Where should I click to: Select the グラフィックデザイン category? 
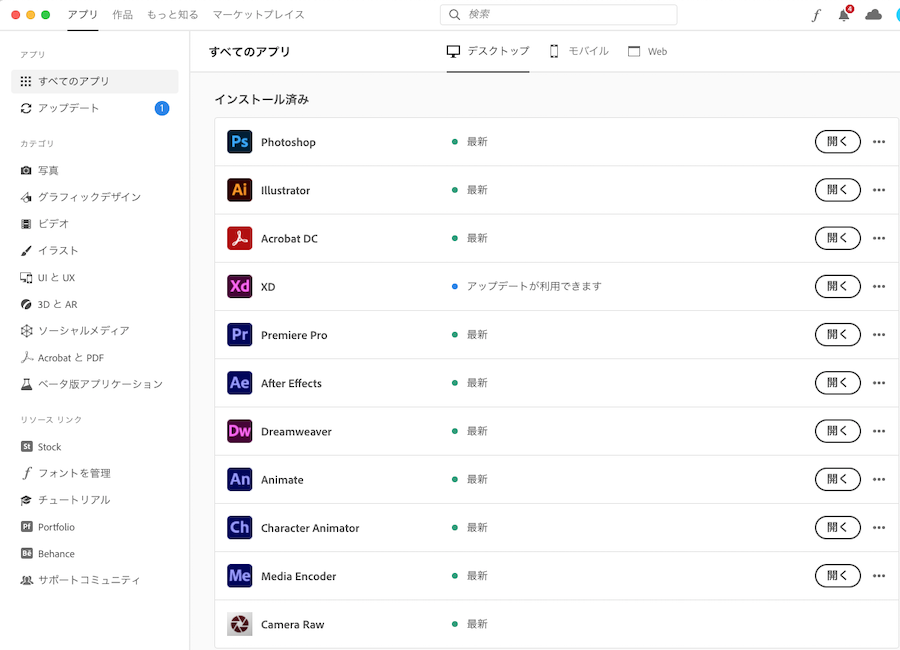pyautogui.click(x=89, y=197)
